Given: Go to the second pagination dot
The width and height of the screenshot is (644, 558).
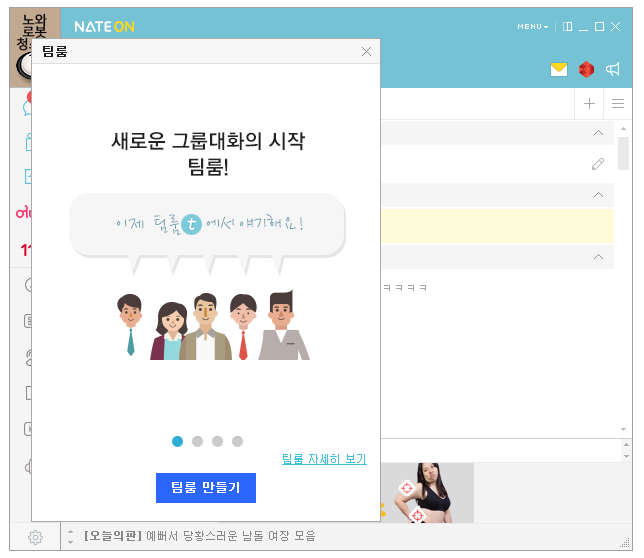Looking at the screenshot, I should 198,441.
